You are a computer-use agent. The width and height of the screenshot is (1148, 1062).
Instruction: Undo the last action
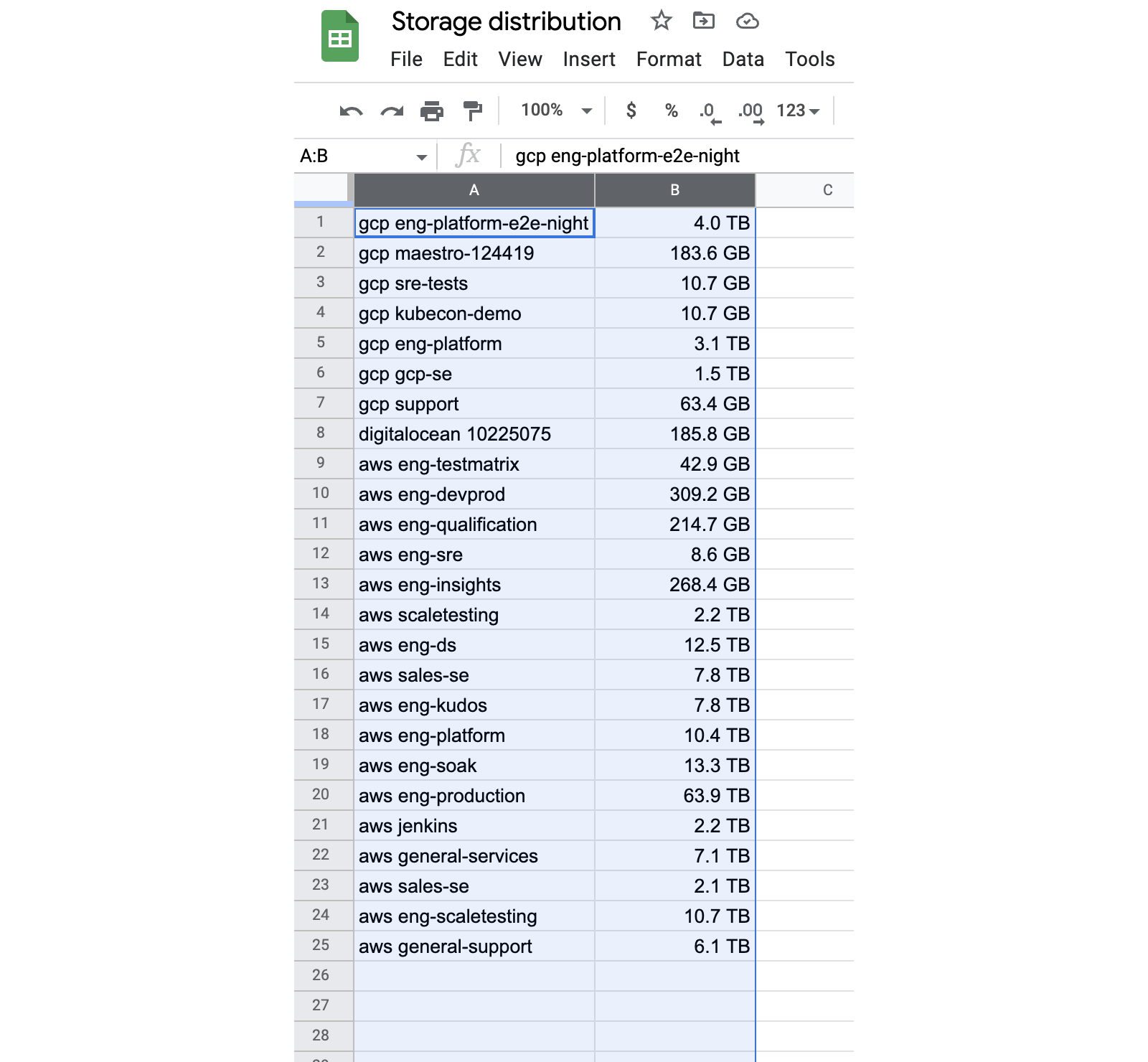coord(351,111)
